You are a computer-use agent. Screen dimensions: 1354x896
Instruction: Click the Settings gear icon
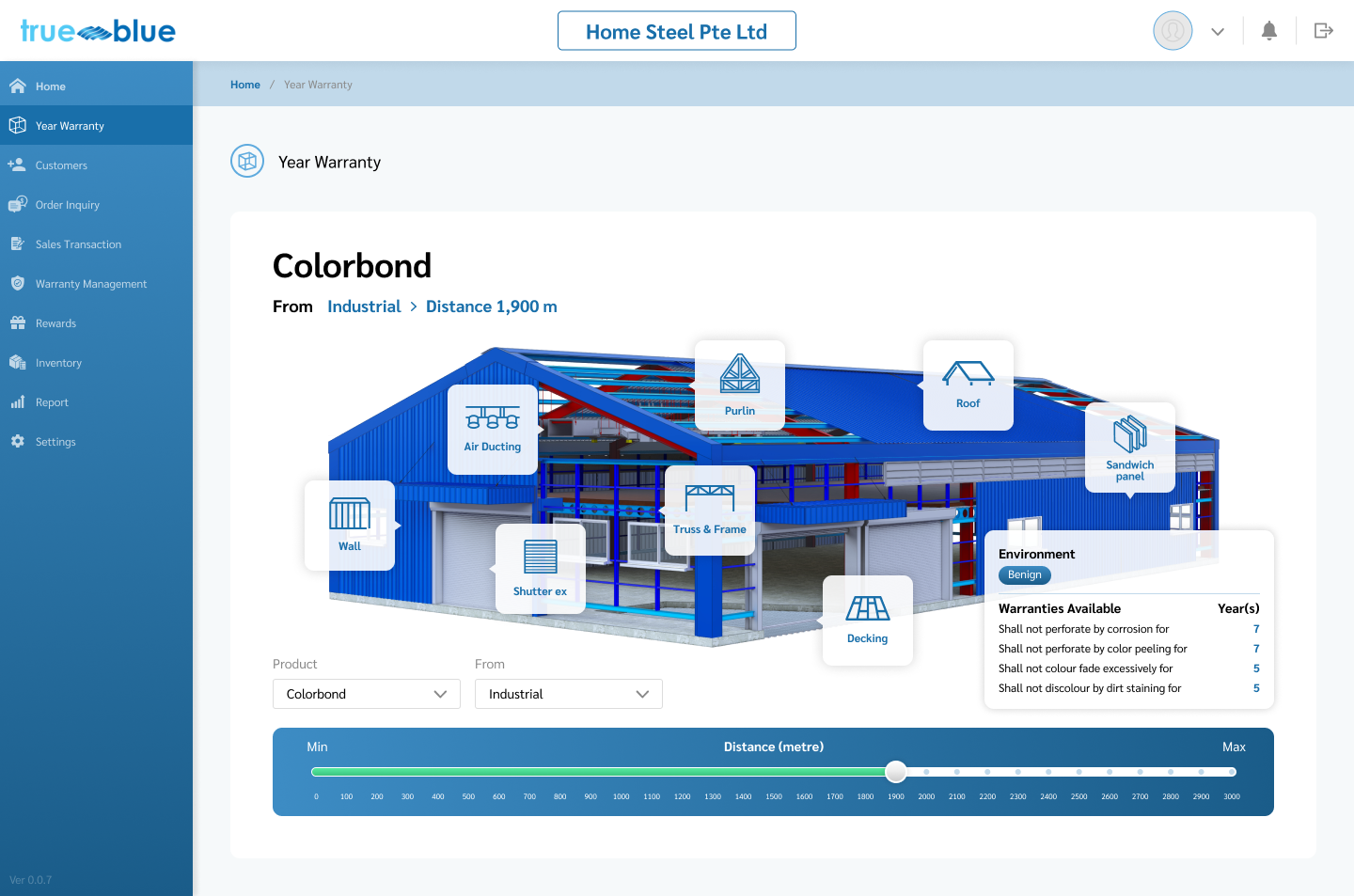pos(17,441)
